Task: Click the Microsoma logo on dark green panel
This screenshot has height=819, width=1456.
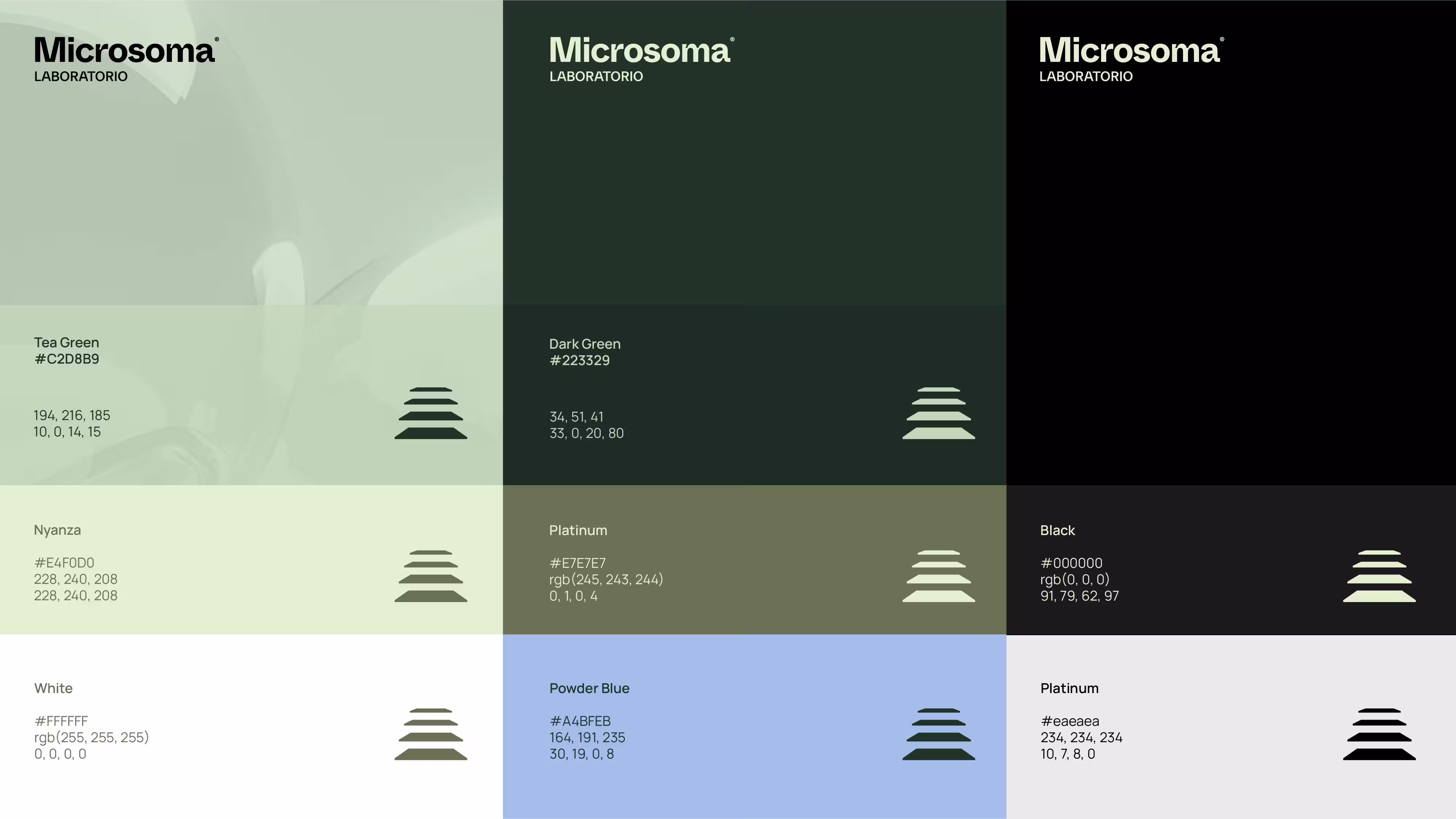Action: [641, 50]
